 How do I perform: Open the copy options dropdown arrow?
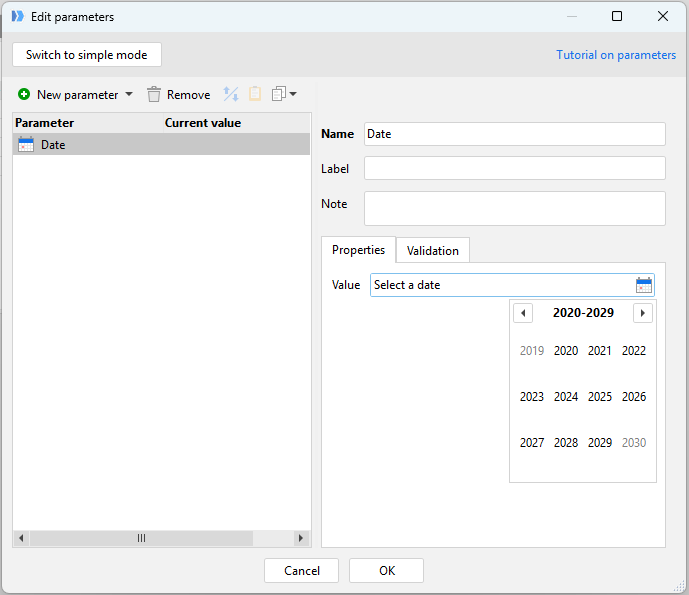(x=293, y=94)
